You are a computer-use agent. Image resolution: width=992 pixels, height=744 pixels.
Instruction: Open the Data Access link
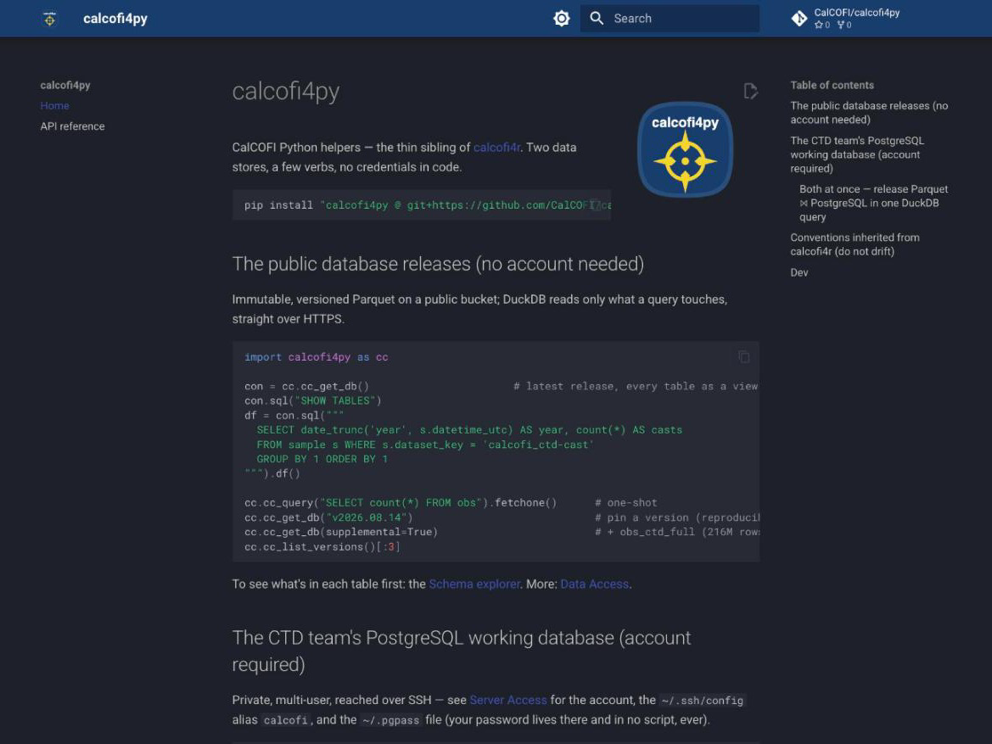(x=594, y=584)
